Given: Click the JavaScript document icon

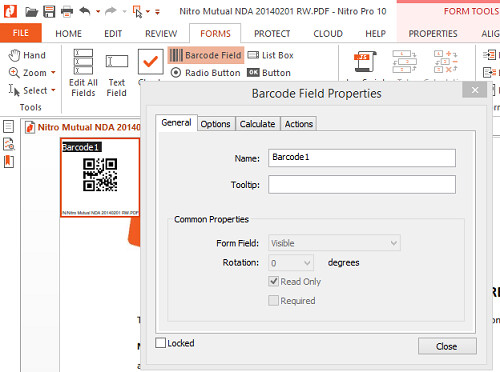Looking at the screenshot, I should 365,62.
